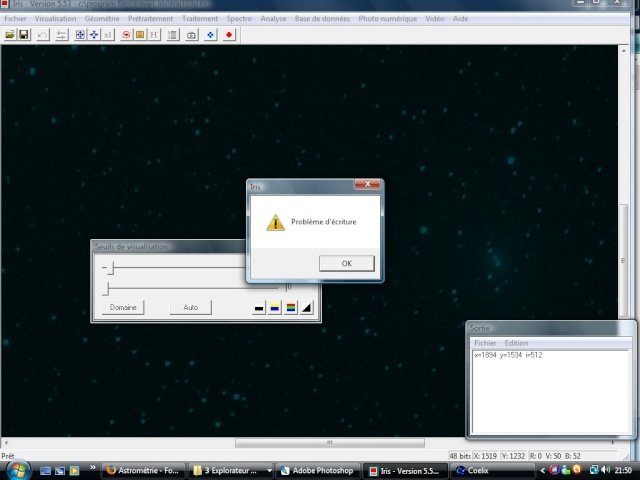Screen dimensions: 640x480
Task: Open the Traitement menu
Action: click(x=200, y=19)
